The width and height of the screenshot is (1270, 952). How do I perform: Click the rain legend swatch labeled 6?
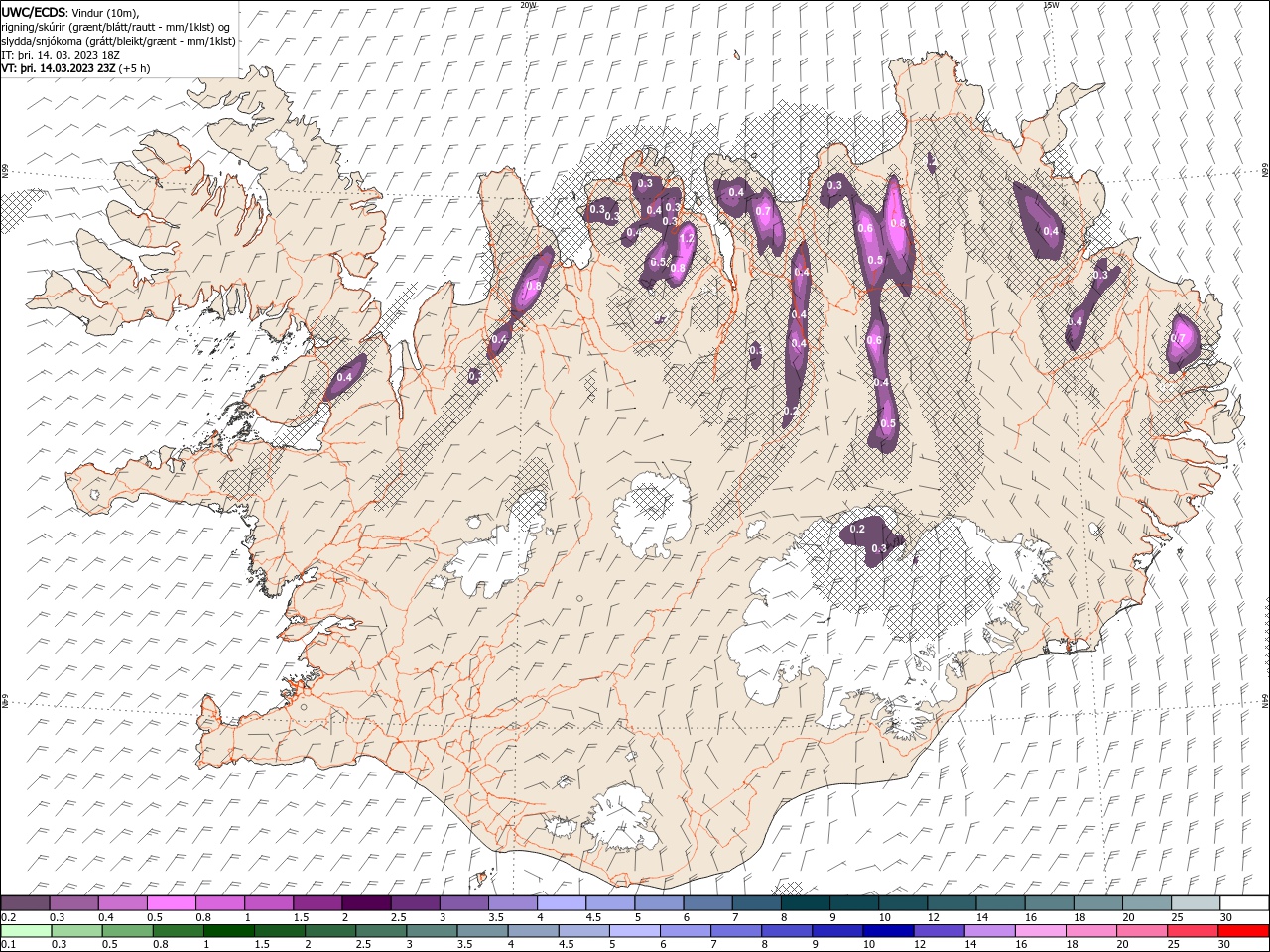coord(685,931)
